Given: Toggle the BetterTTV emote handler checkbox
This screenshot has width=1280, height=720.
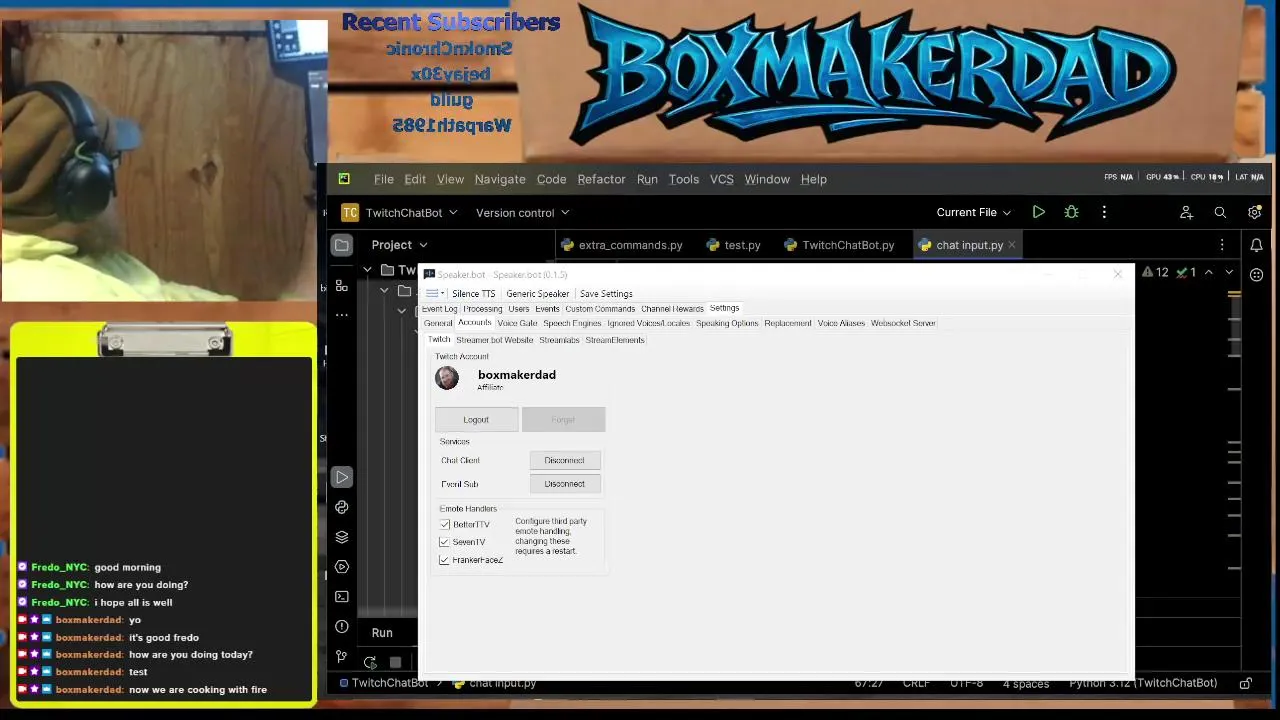Looking at the screenshot, I should pos(445,524).
